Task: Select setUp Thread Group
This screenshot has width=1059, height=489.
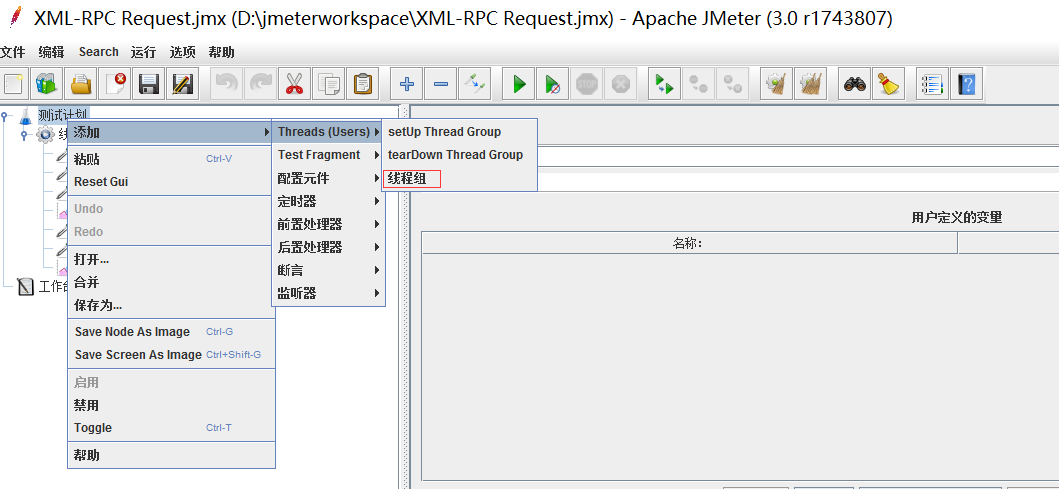Action: (x=459, y=132)
